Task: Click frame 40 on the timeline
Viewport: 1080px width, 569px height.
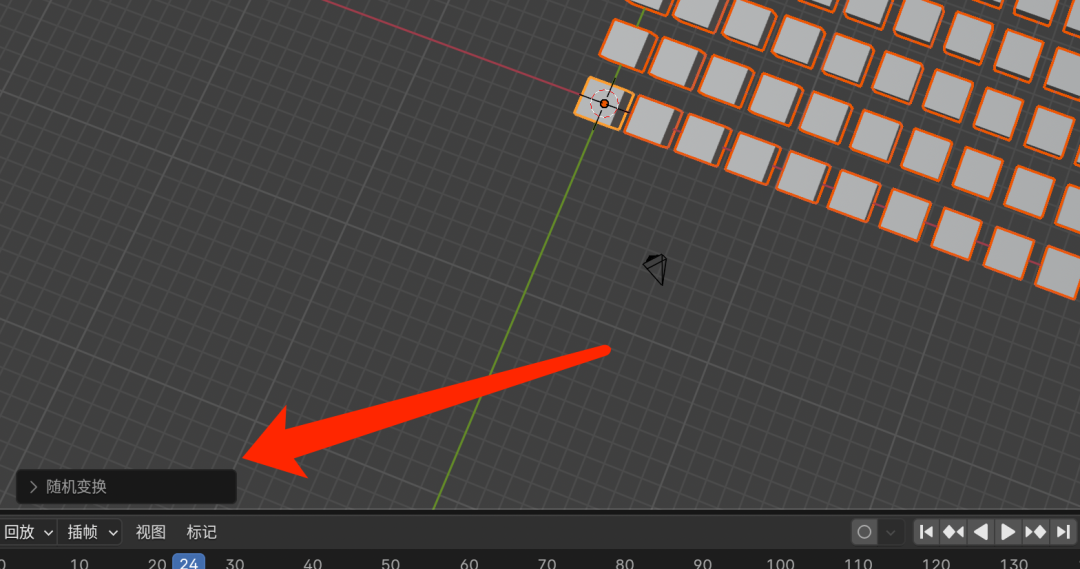Action: point(313,563)
